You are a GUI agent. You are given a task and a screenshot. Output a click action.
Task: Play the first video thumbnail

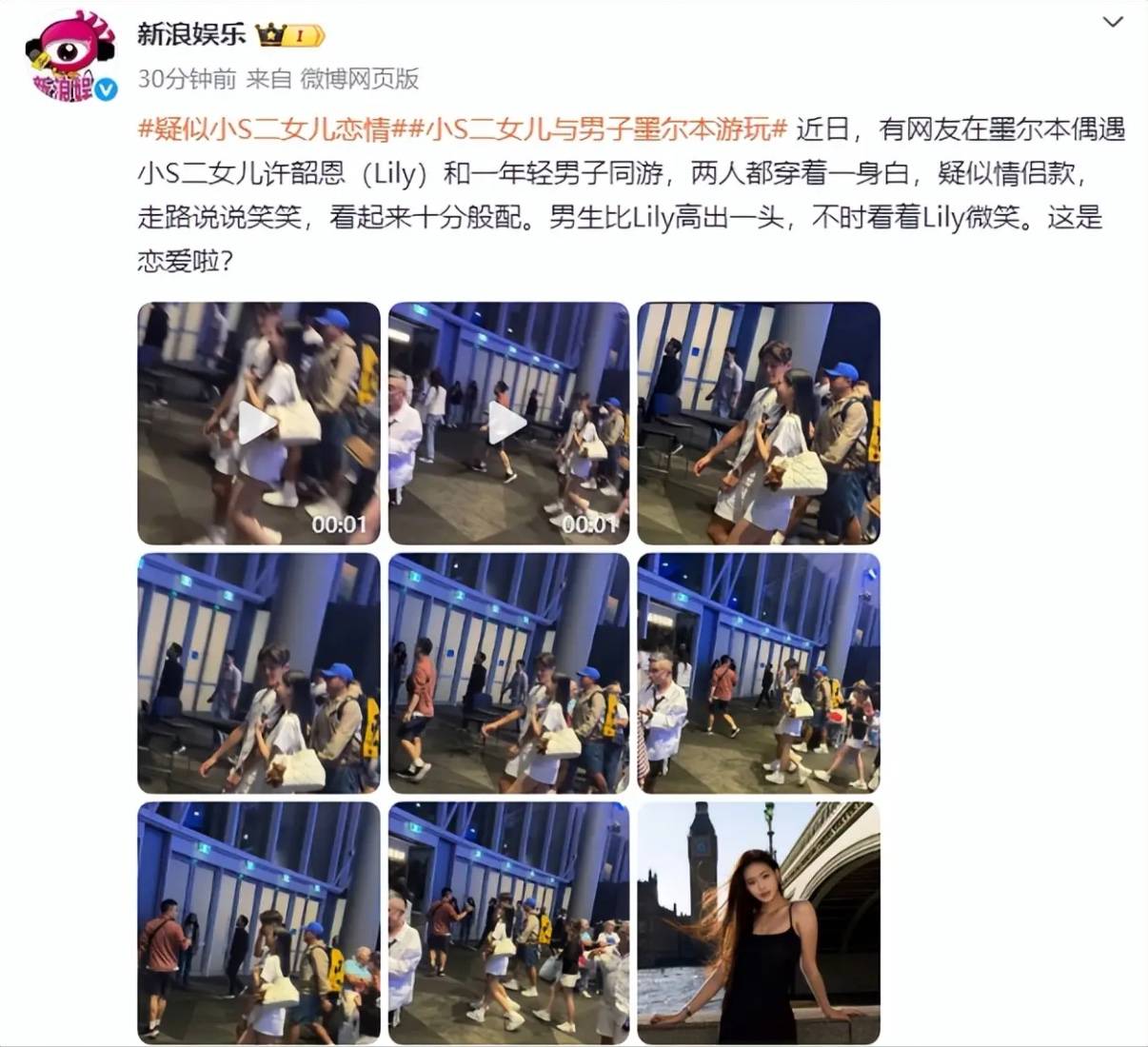point(259,424)
